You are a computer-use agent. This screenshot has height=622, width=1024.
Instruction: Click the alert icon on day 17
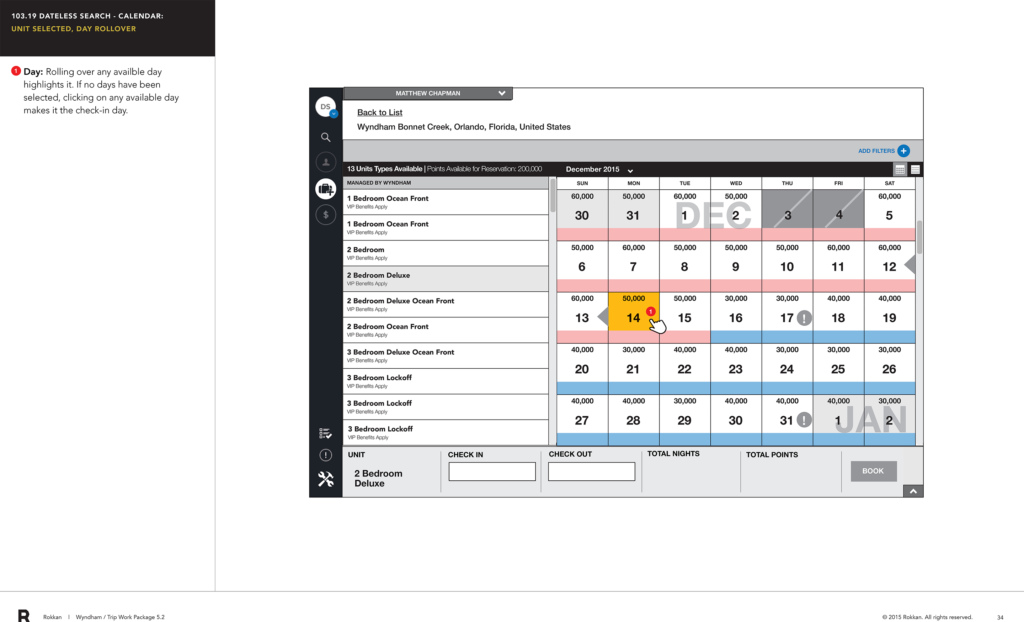(x=804, y=318)
